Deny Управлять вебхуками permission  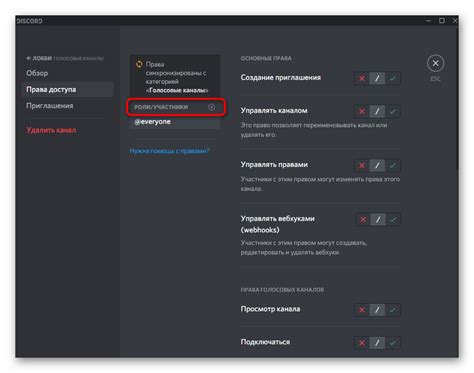[x=363, y=219]
